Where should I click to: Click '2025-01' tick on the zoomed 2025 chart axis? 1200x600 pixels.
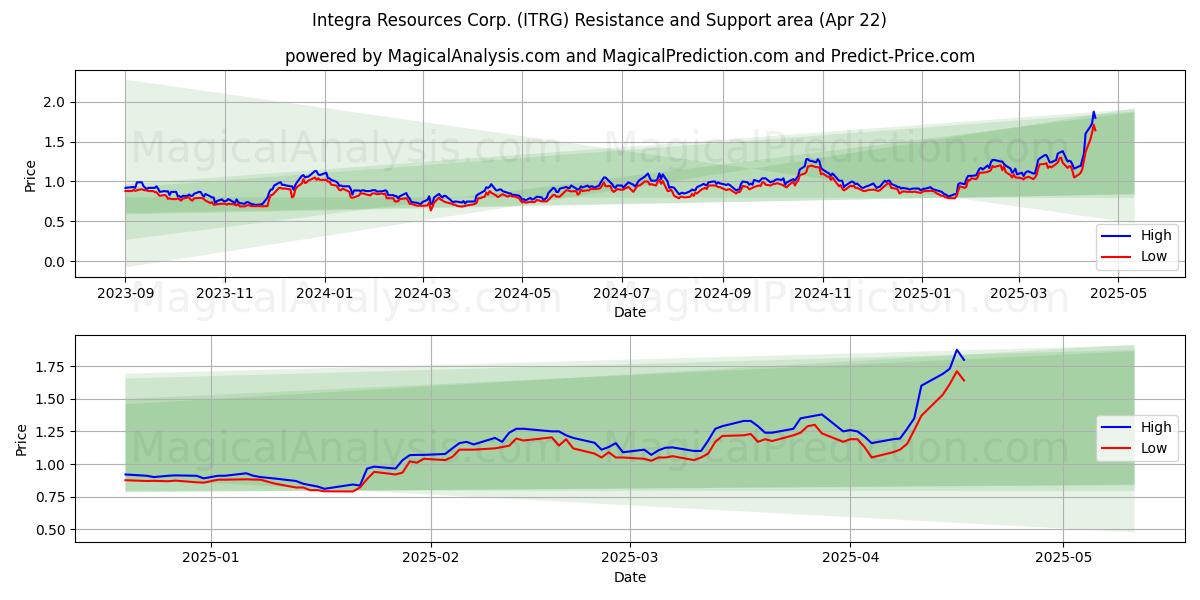212,559
